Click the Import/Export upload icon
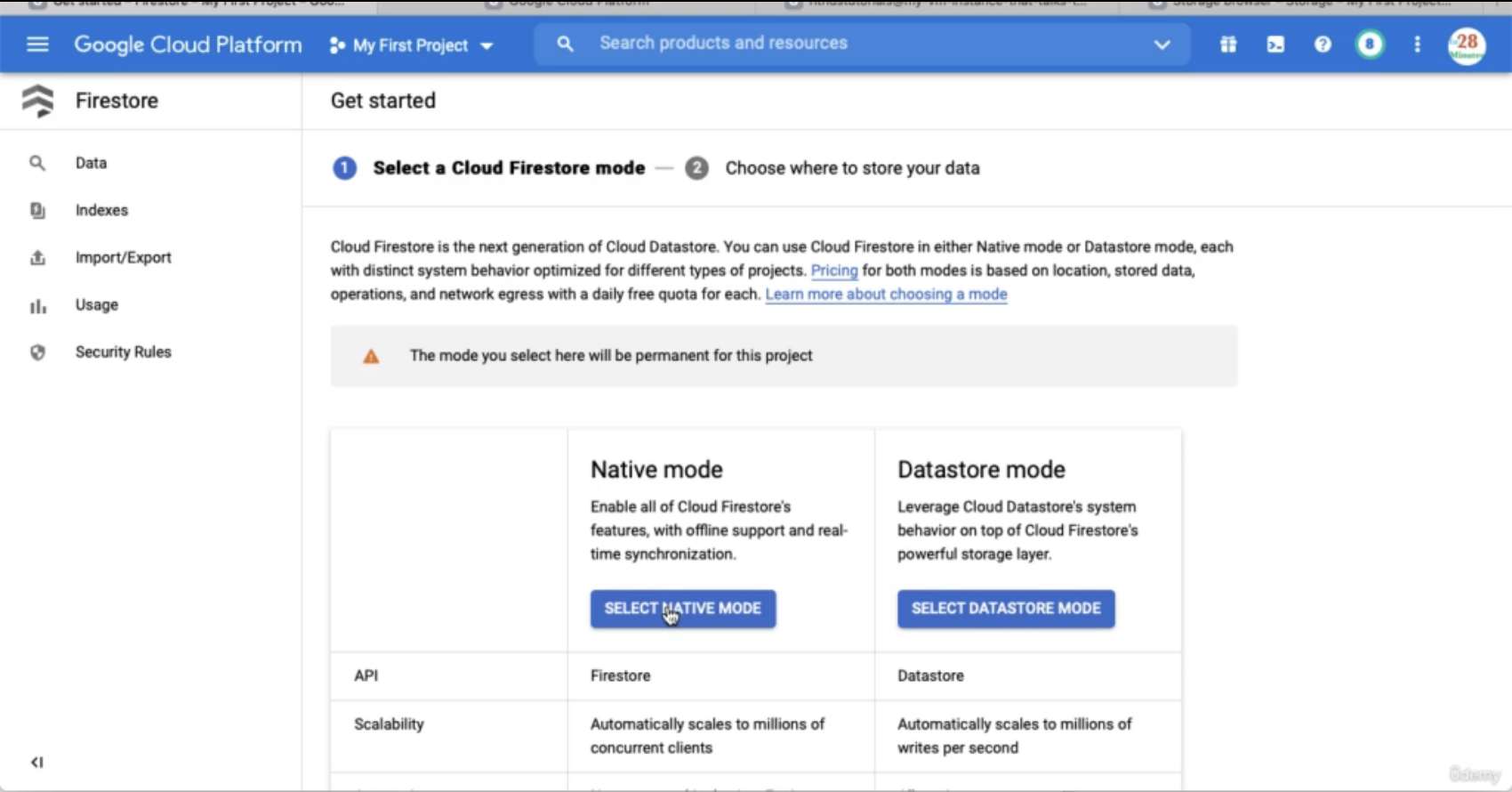This screenshot has height=792, width=1512. coord(37,258)
